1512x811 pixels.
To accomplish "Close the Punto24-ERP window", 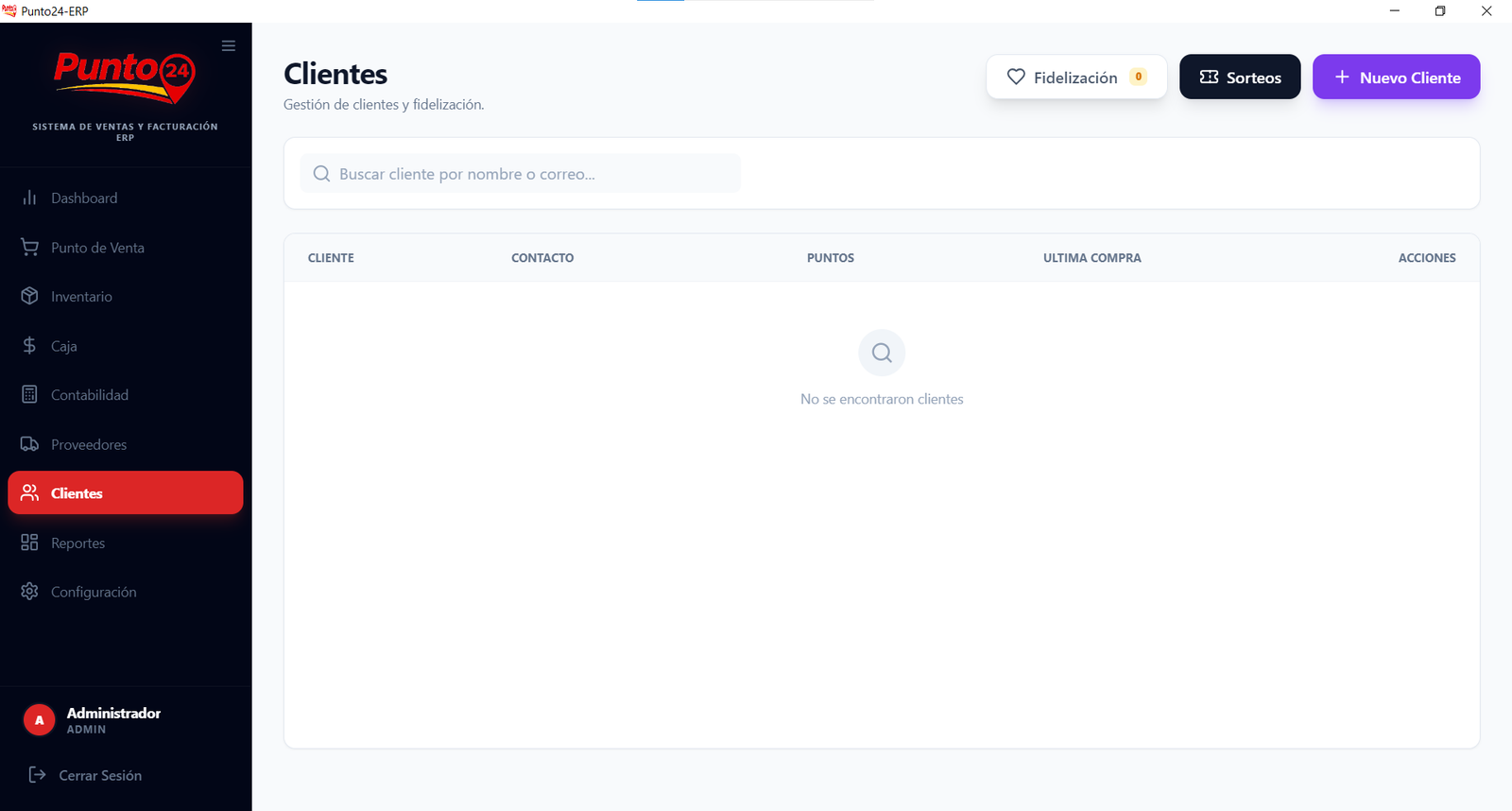I will coord(1486,10).
